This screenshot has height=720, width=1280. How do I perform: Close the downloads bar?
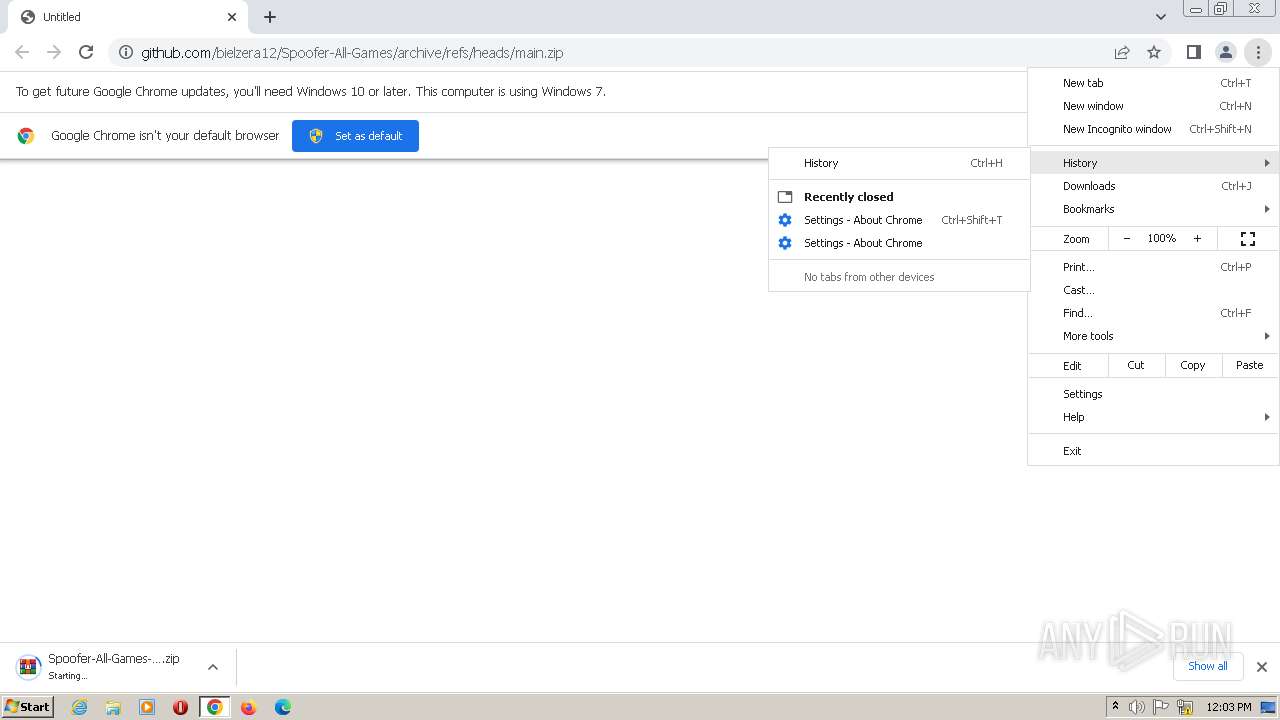point(1261,667)
